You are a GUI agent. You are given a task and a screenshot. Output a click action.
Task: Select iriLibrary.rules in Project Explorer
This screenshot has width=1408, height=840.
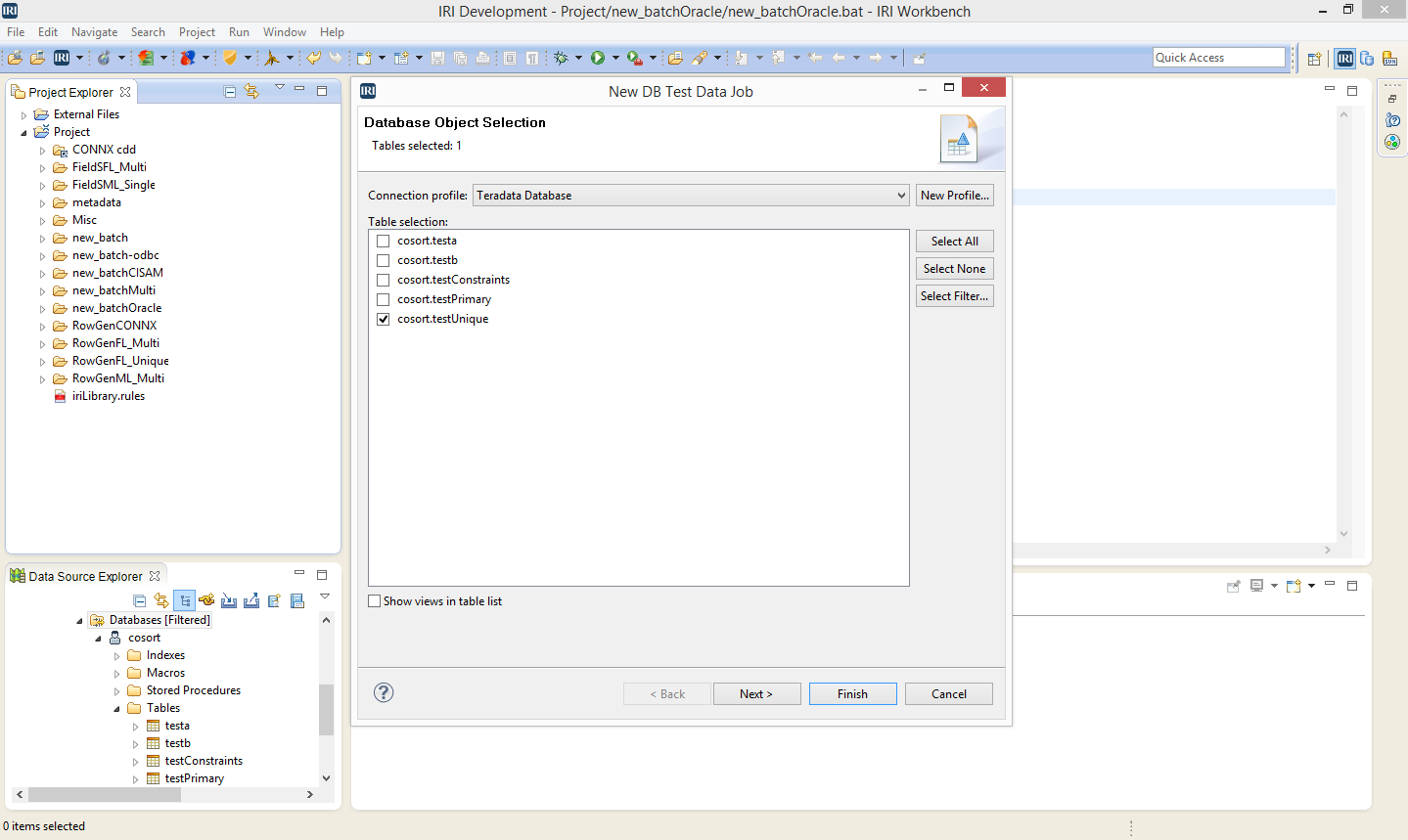pyautogui.click(x=109, y=396)
